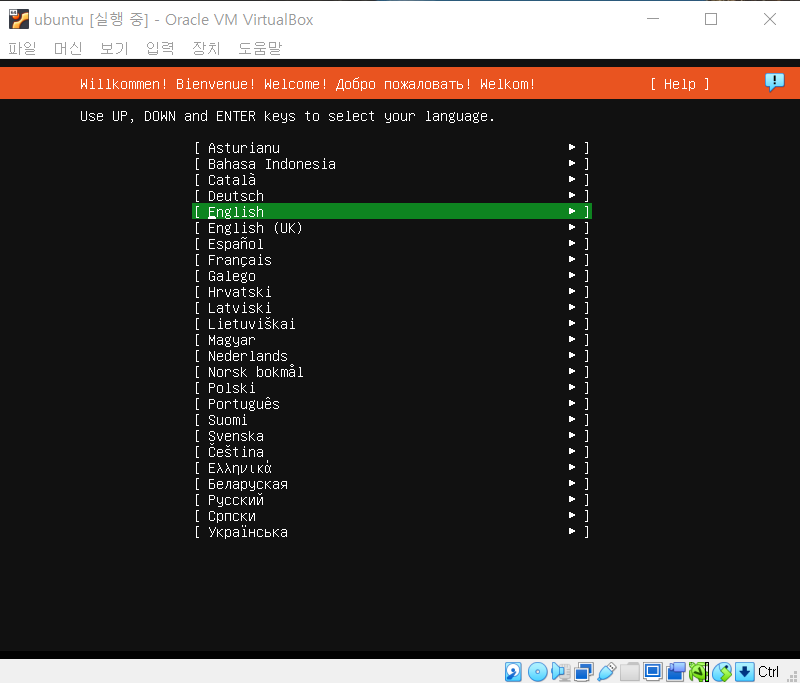
Task: Click the Ctrl host key label
Action: [768, 671]
